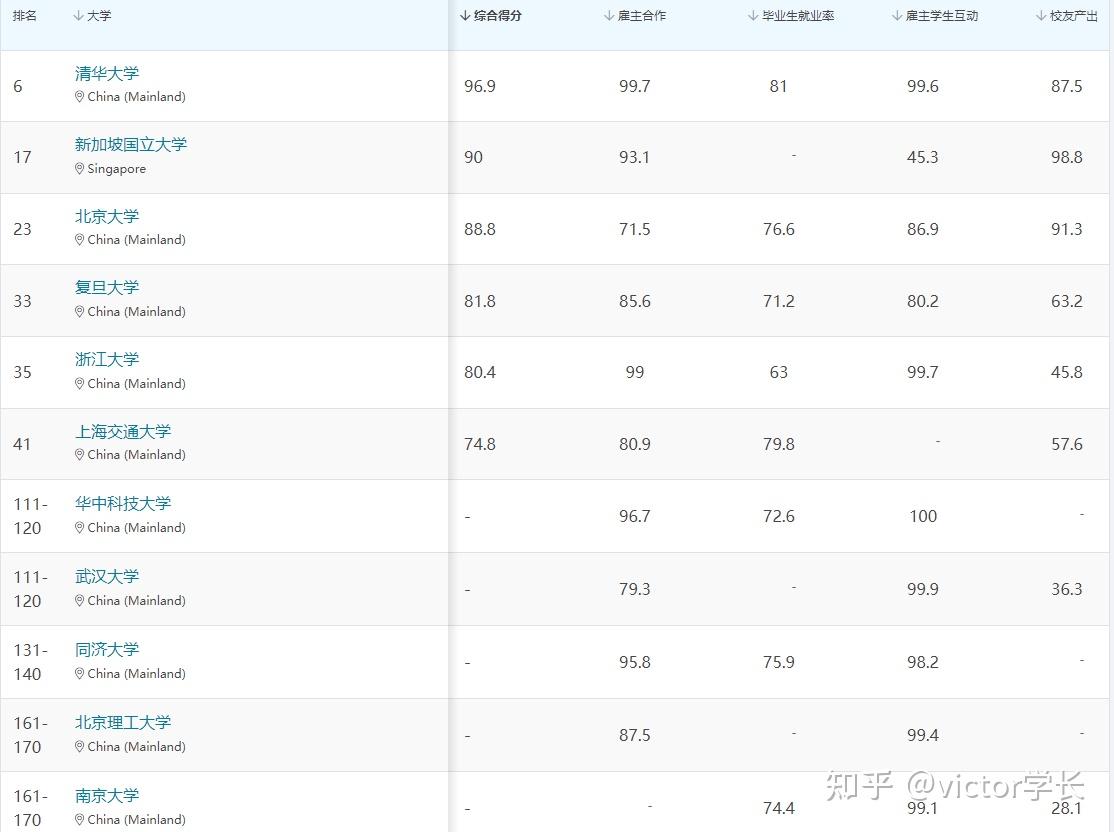Open the 复旦大学 university link

[x=107, y=288]
